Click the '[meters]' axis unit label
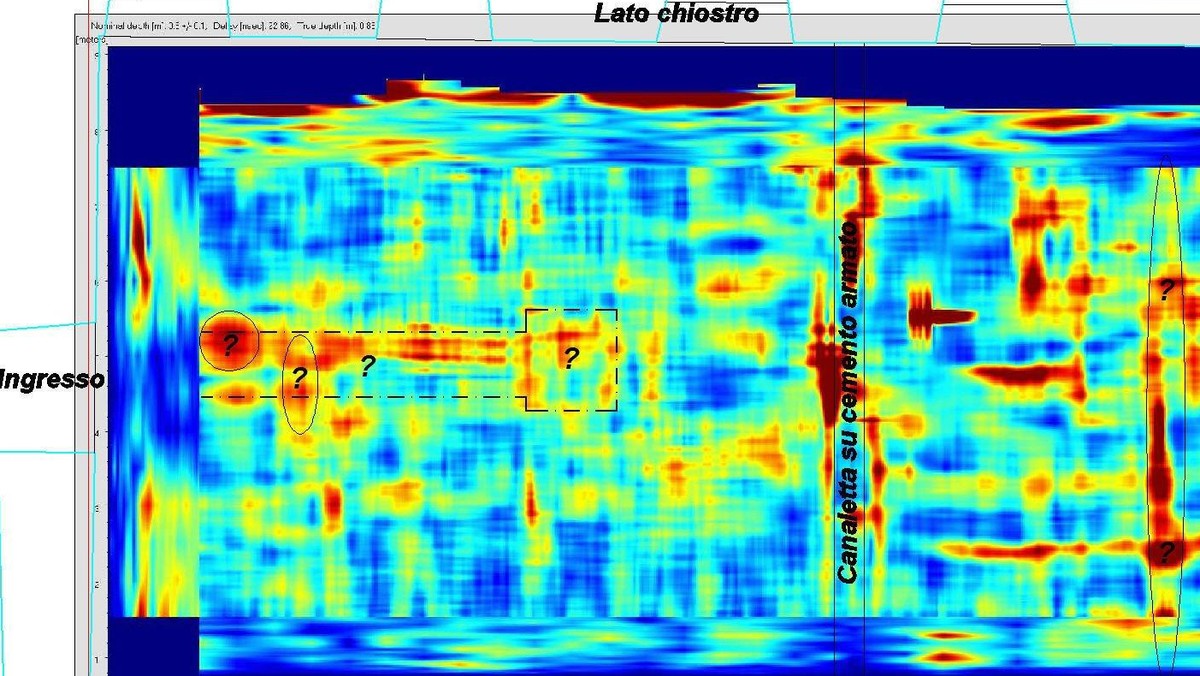The width and height of the screenshot is (1200, 676). 91,39
